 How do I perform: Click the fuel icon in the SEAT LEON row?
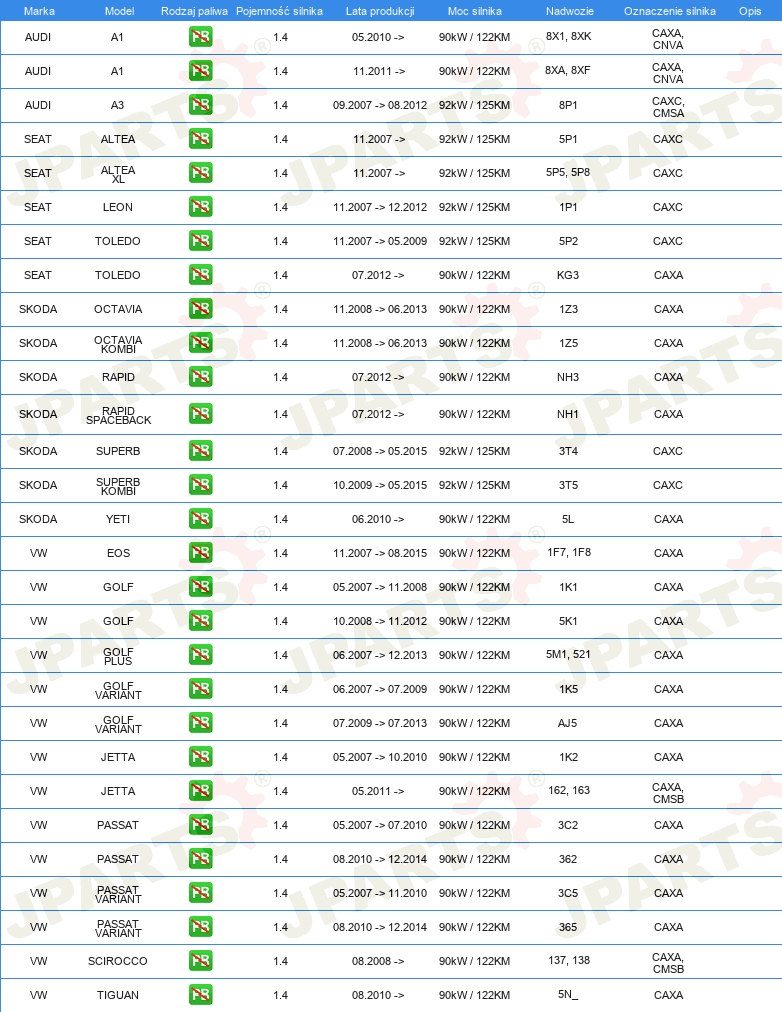pos(201,207)
